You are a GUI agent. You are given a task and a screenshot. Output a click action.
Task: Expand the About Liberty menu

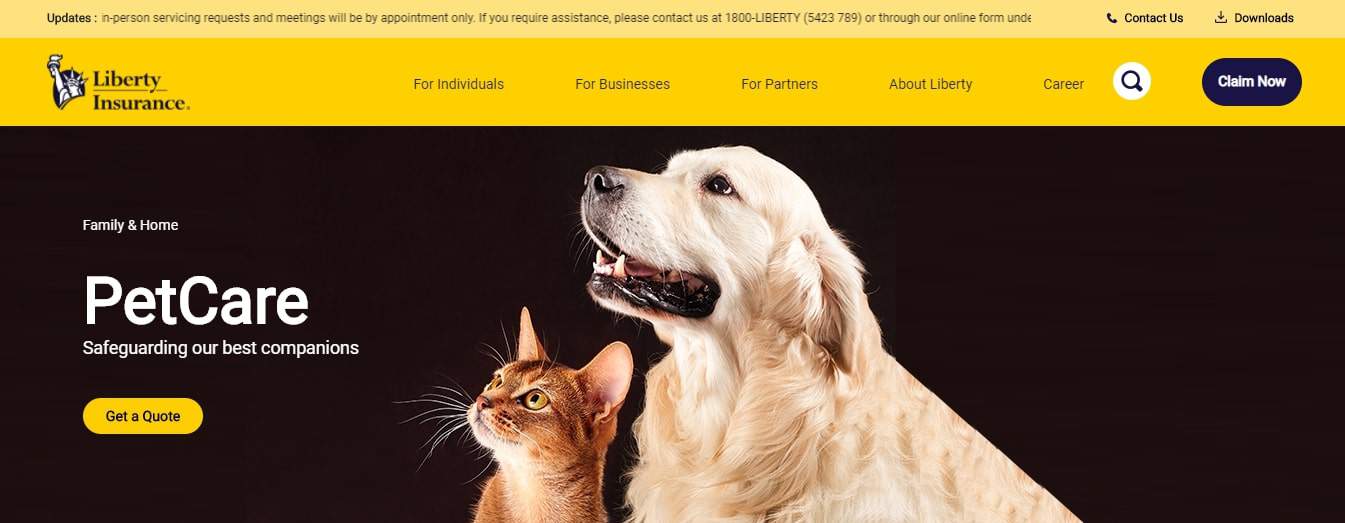pyautogui.click(x=931, y=84)
